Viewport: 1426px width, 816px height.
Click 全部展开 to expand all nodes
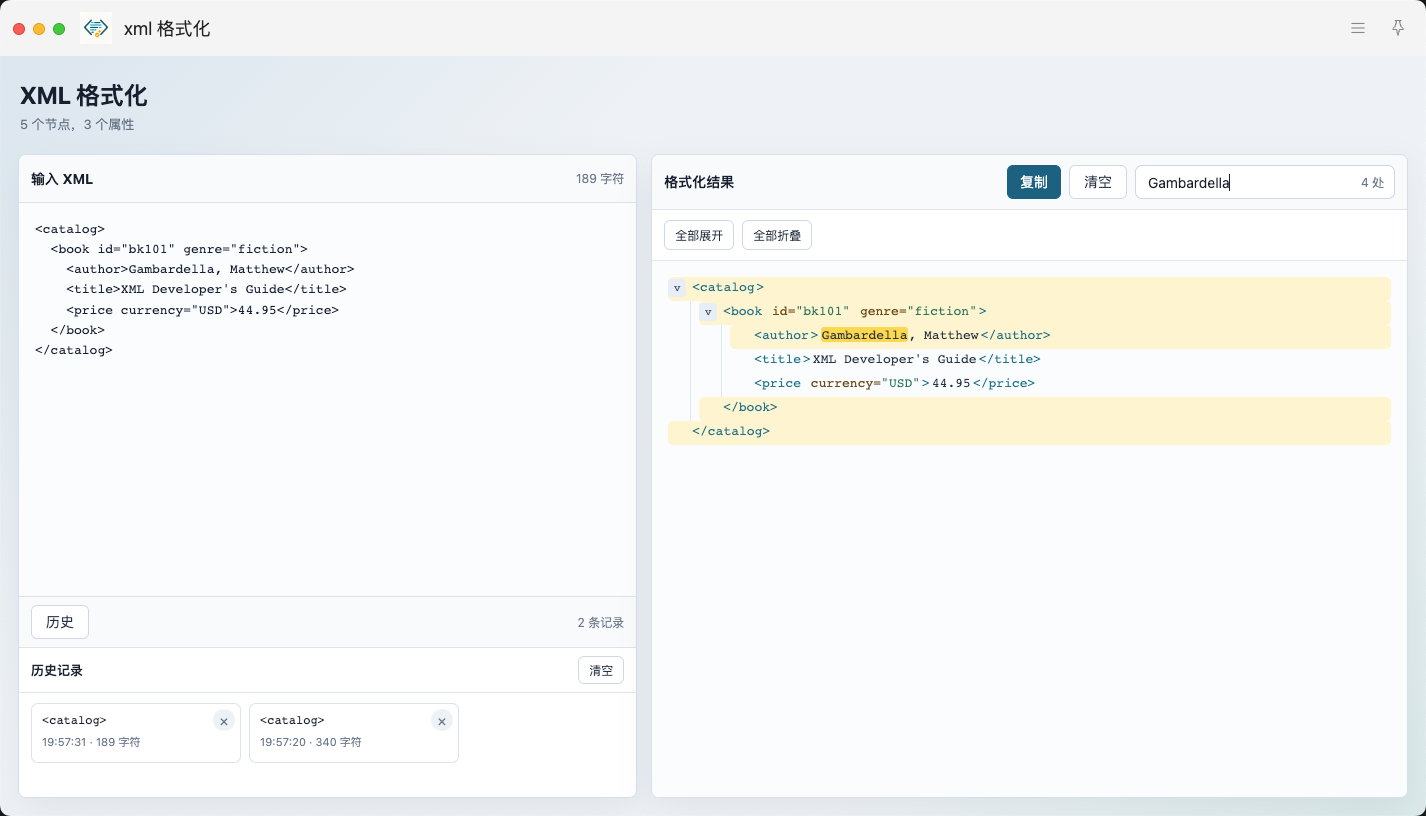(699, 235)
